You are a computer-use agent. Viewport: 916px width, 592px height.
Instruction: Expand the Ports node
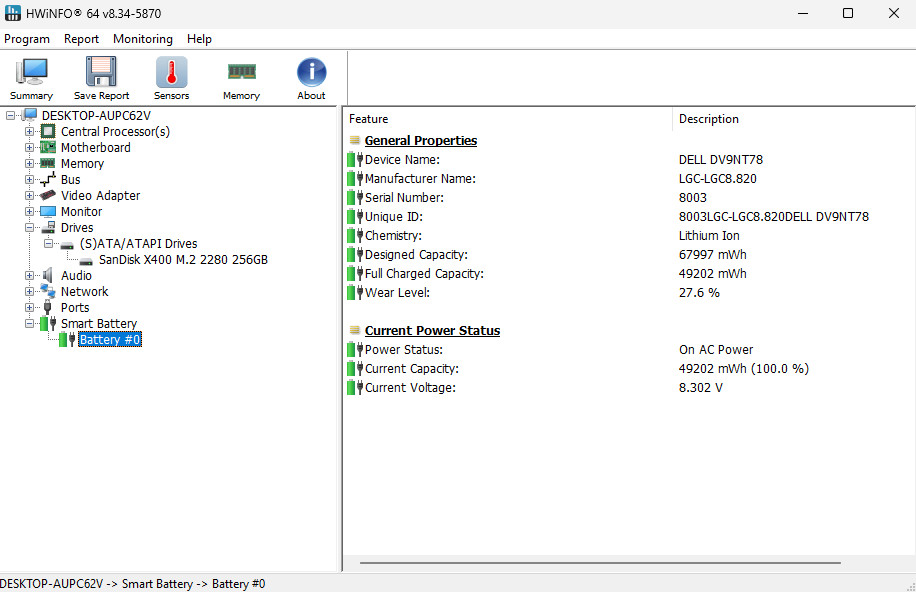[29, 307]
